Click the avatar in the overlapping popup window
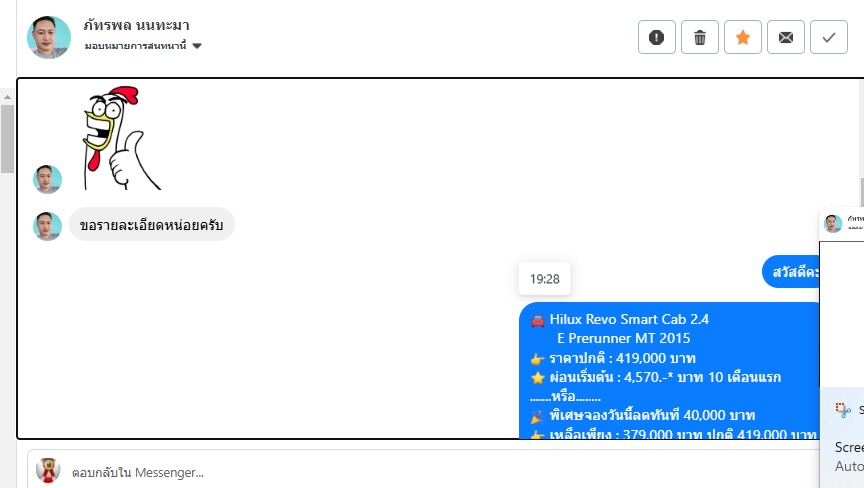The height and width of the screenshot is (488, 864). (833, 223)
